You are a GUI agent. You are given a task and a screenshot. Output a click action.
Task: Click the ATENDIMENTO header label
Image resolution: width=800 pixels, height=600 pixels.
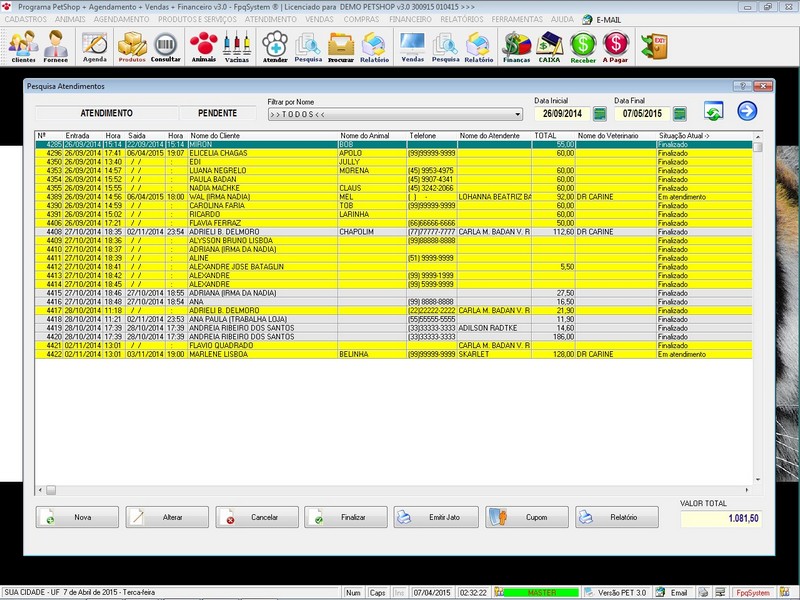[107, 113]
